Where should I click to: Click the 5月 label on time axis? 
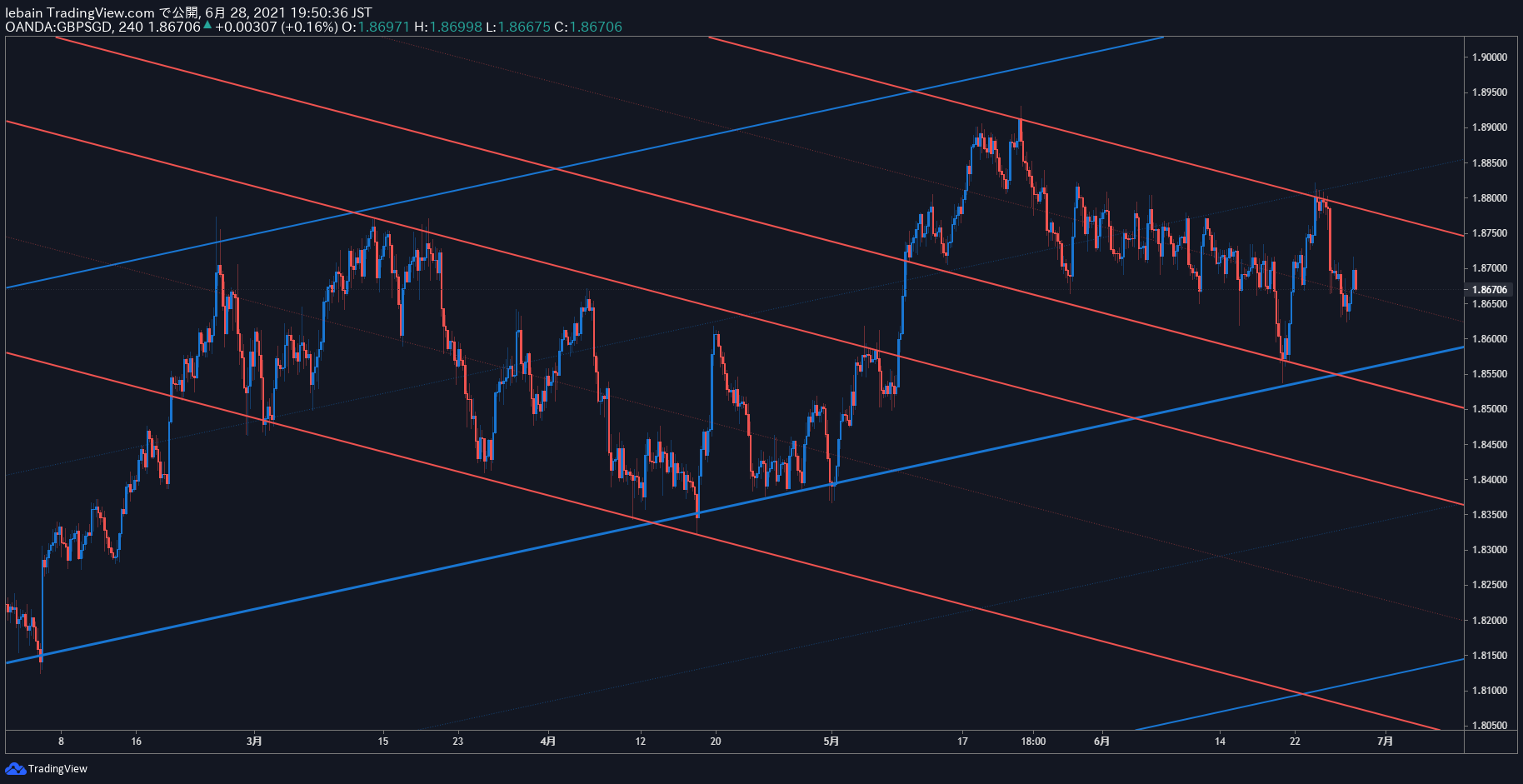click(831, 742)
